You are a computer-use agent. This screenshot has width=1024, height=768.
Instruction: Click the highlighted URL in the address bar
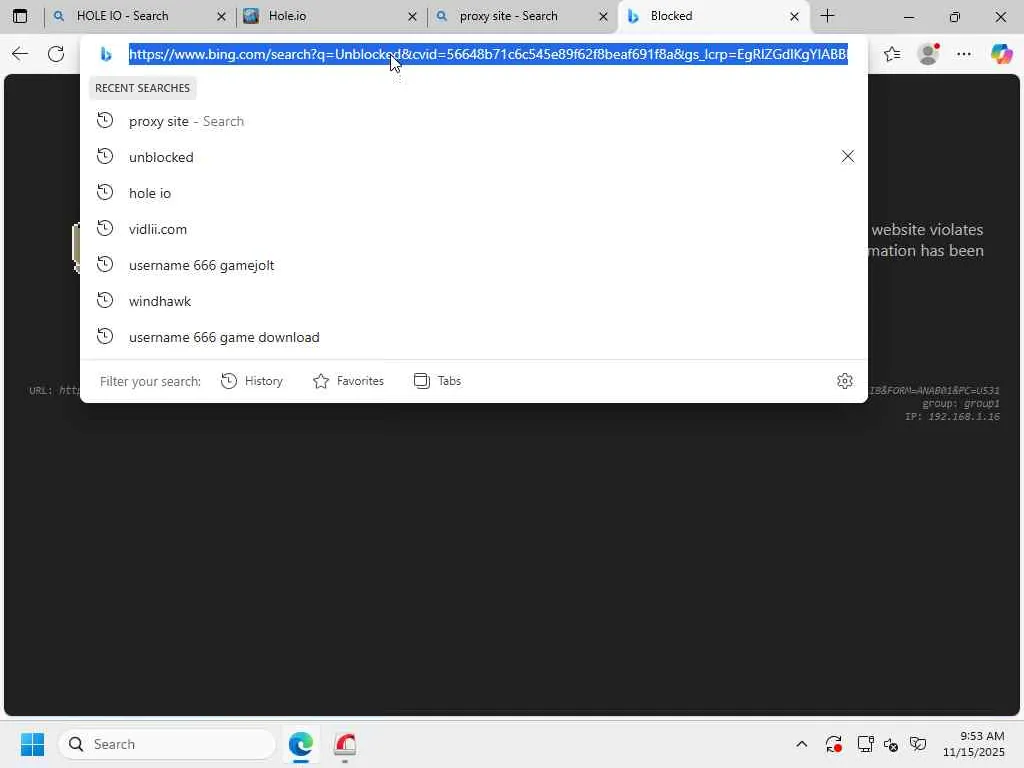(488, 54)
